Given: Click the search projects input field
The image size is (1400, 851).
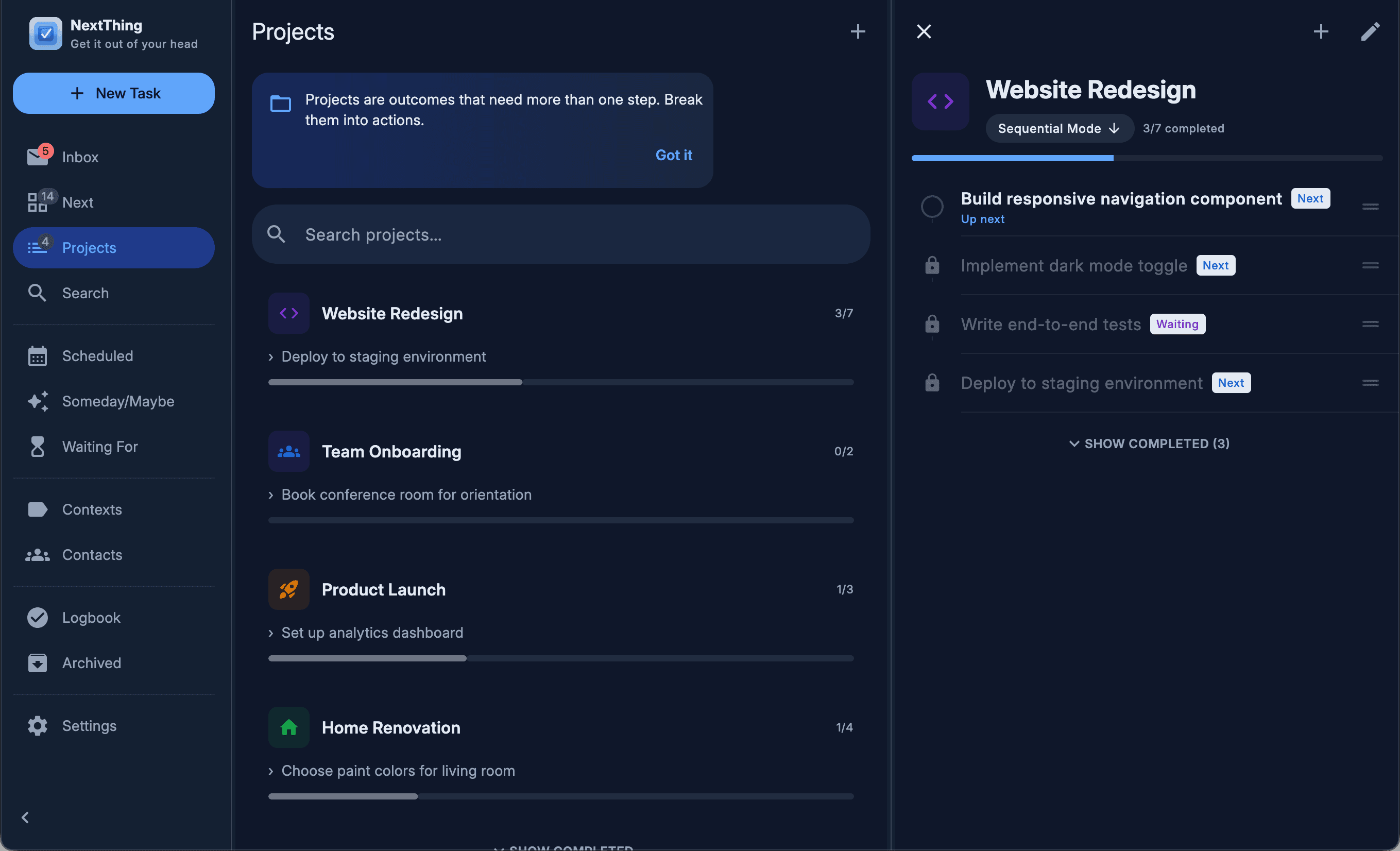Looking at the screenshot, I should pos(560,234).
